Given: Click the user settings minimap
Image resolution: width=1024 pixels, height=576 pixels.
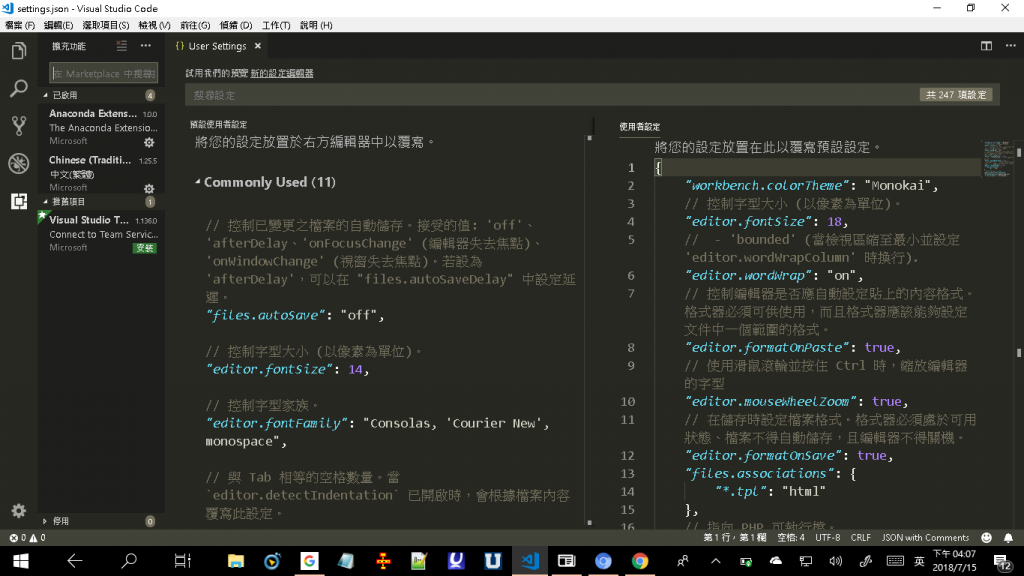Looking at the screenshot, I should [999, 159].
